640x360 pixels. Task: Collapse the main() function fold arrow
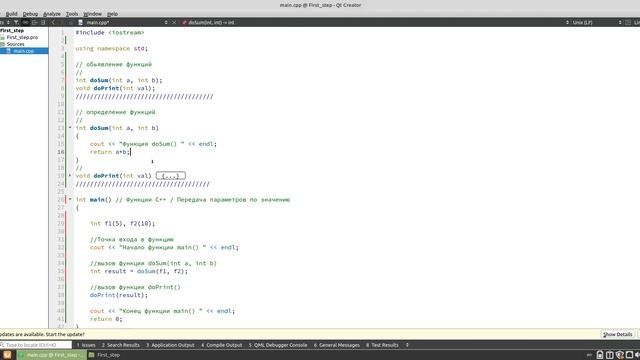point(70,200)
